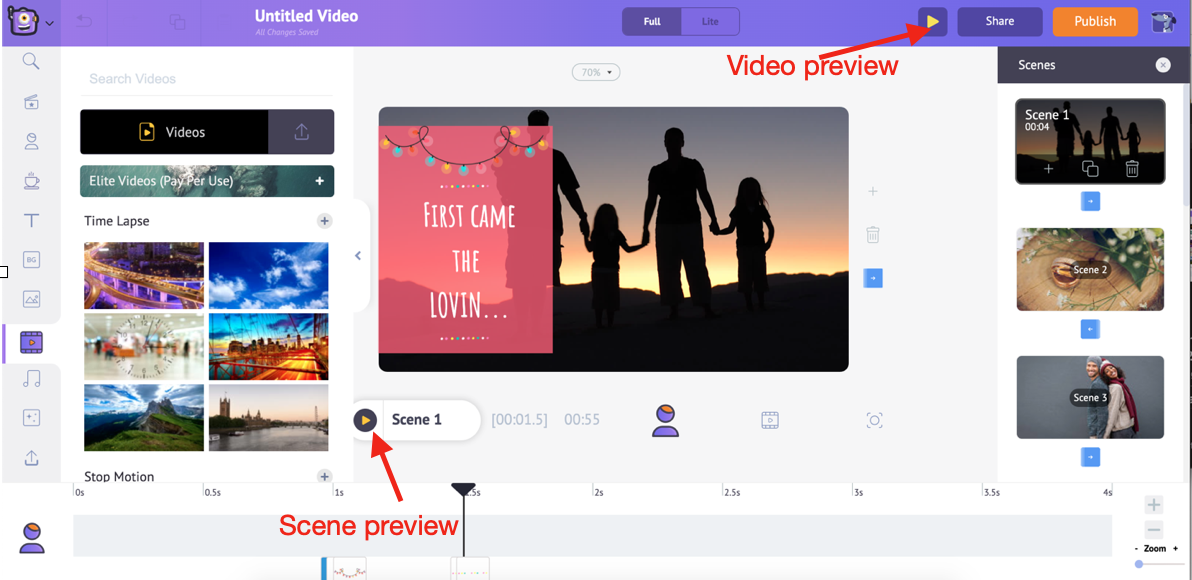Image resolution: width=1192 pixels, height=580 pixels.
Task: Click the video preview play icon
Action: 932,22
